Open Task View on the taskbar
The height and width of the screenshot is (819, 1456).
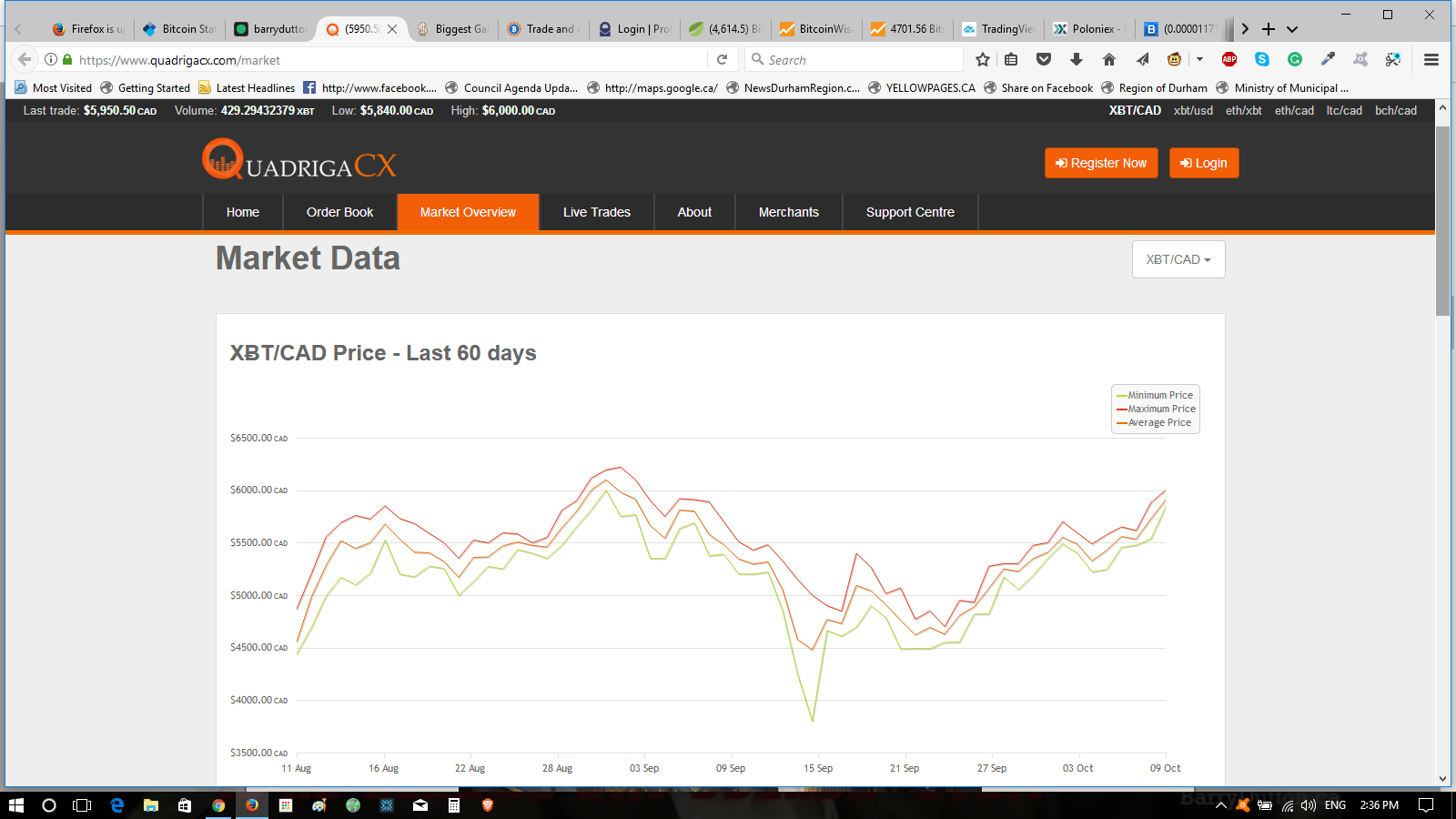tap(82, 805)
